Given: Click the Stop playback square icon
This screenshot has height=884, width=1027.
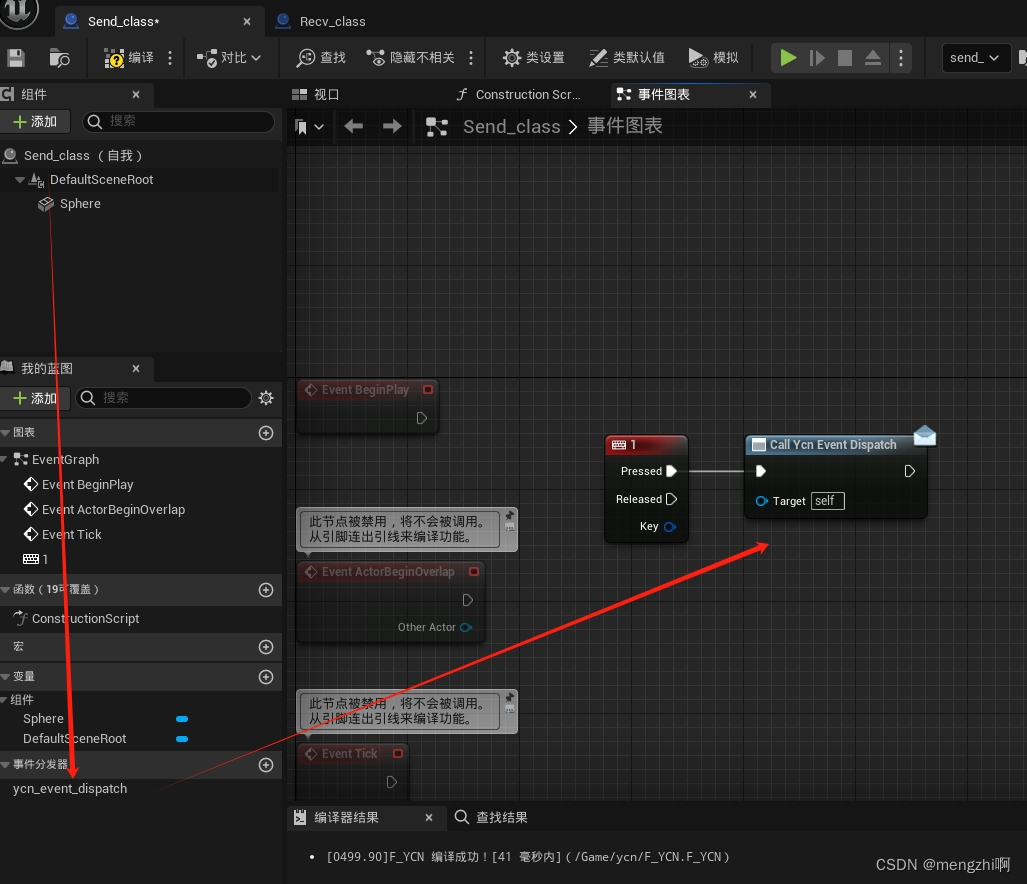Looking at the screenshot, I should tap(845, 58).
